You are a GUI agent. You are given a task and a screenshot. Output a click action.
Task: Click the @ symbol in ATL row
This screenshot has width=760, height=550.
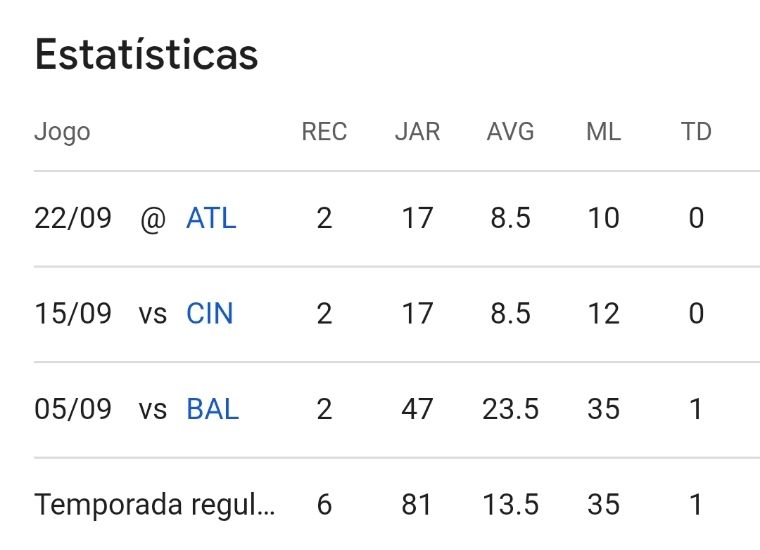[152, 218]
